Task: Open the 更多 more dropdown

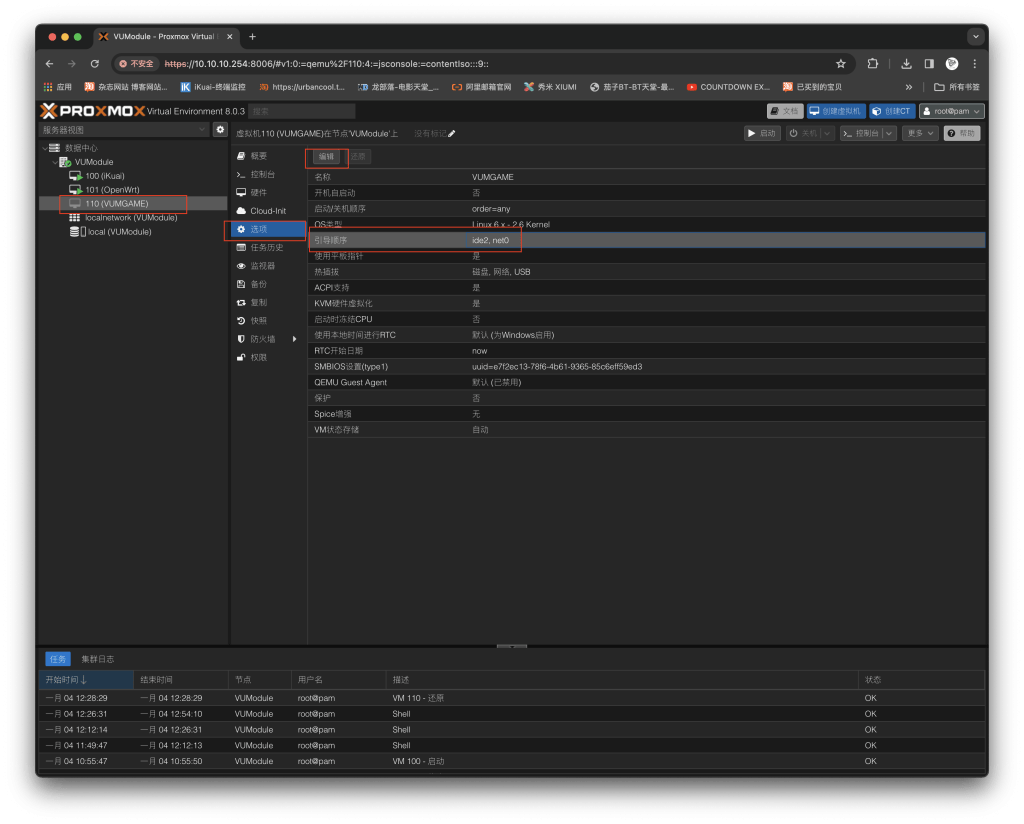Action: pyautogui.click(x=920, y=133)
